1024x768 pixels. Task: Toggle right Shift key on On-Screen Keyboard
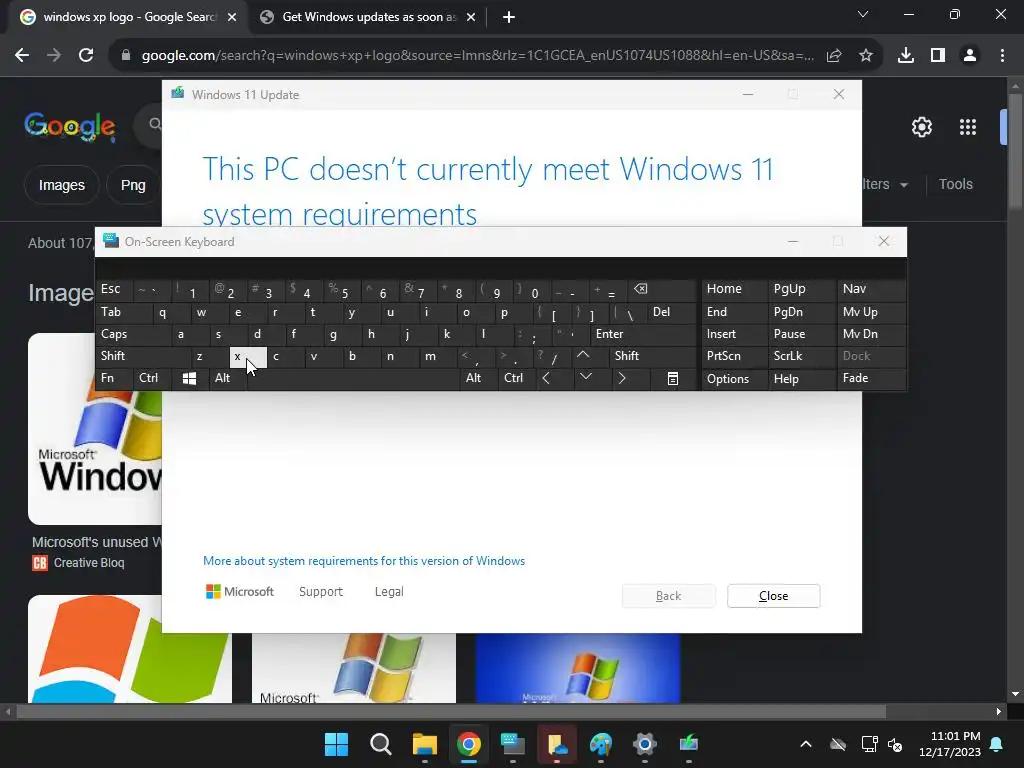pyautogui.click(x=653, y=356)
